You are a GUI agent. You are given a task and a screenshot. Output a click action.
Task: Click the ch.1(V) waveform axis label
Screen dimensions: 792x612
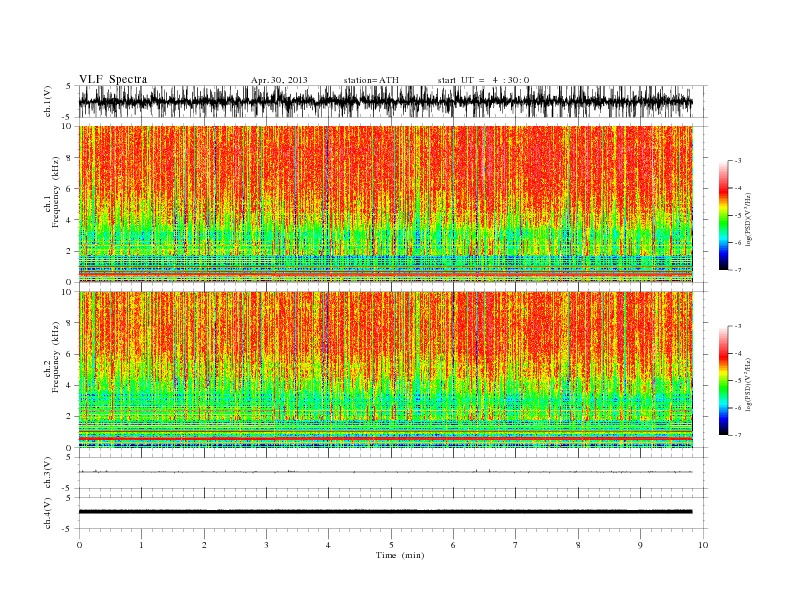[48, 101]
